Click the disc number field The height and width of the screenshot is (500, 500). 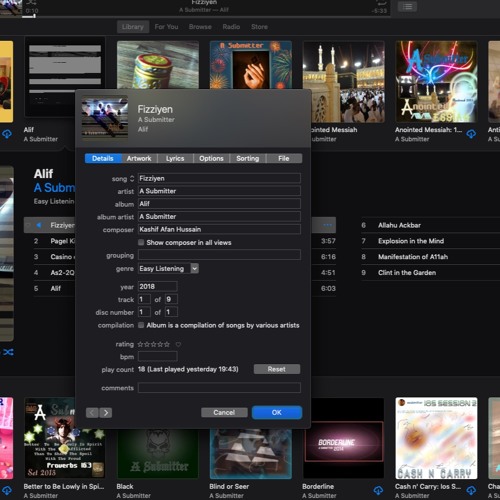click(x=144, y=312)
